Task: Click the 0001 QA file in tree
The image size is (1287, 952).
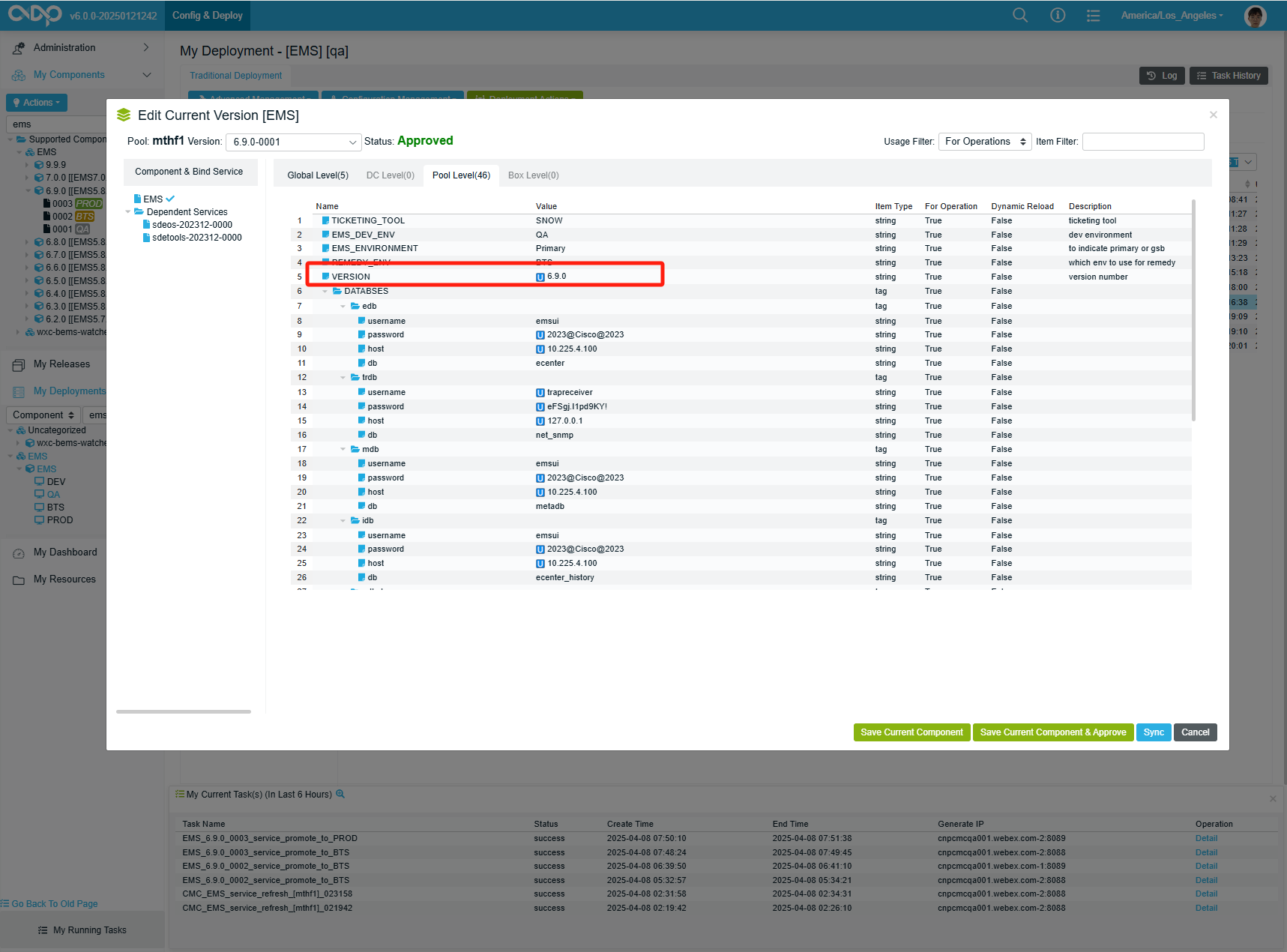Action: click(67, 229)
